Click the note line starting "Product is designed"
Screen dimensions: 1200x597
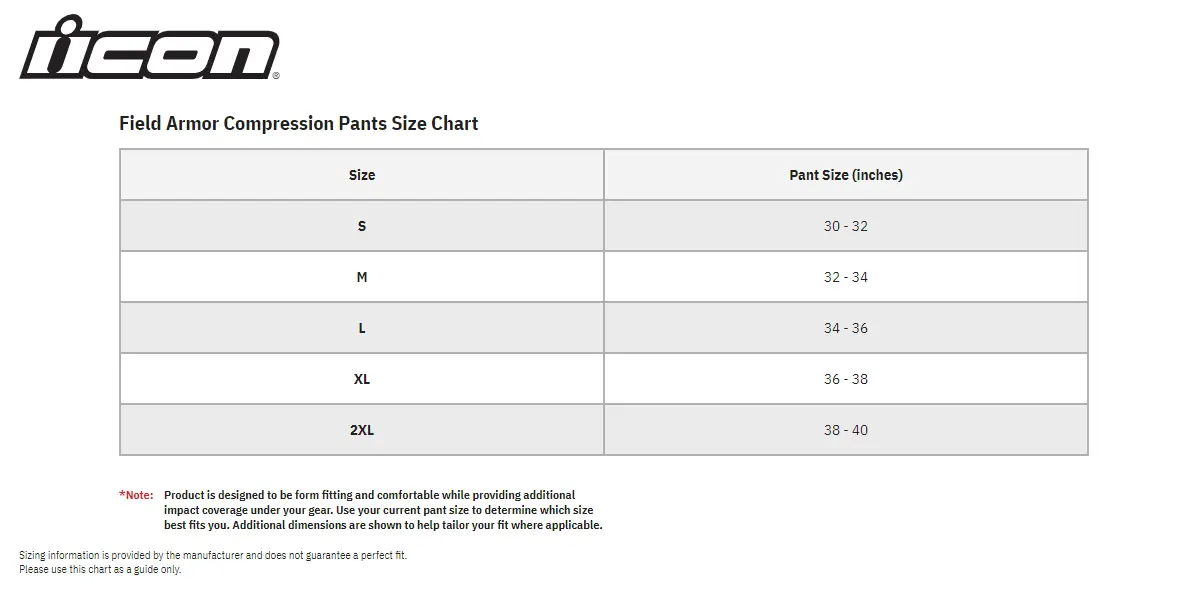tap(369, 495)
